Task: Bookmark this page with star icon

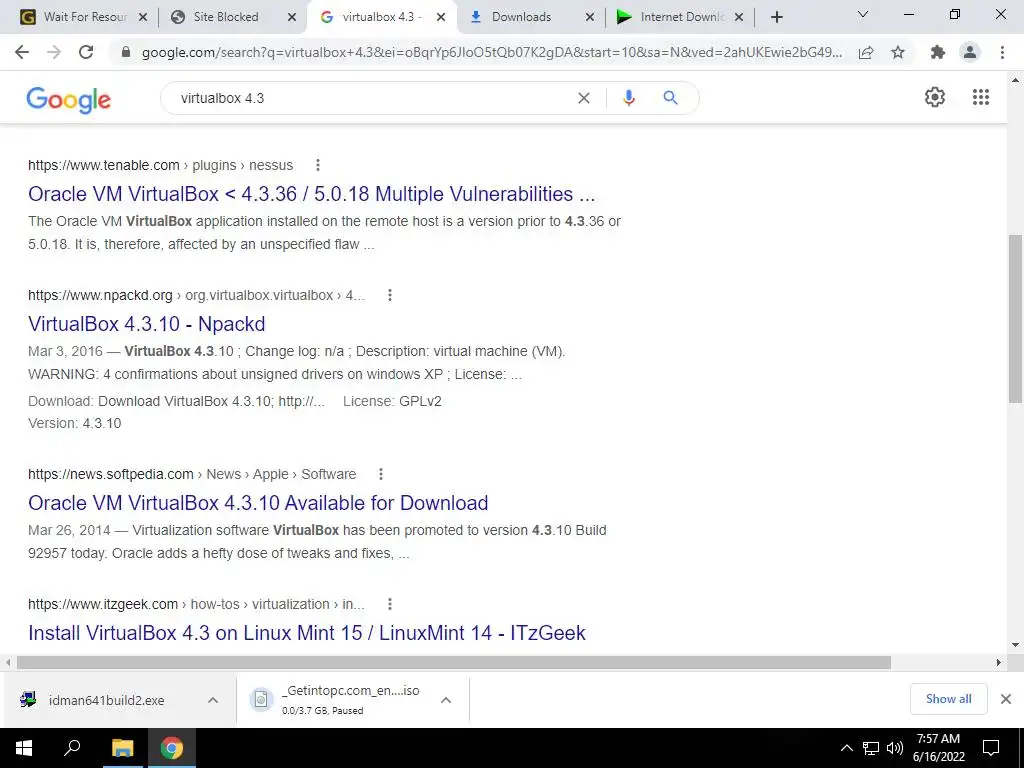Action: point(898,52)
